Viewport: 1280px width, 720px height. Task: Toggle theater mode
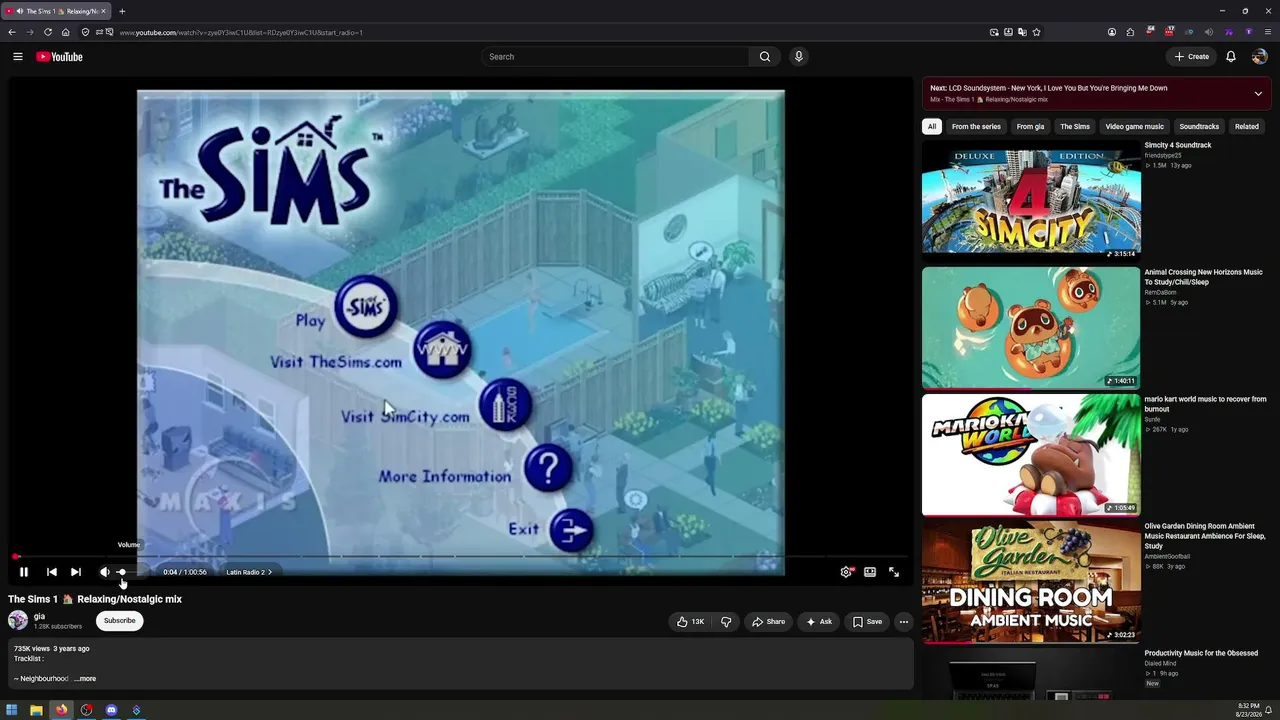(x=870, y=572)
